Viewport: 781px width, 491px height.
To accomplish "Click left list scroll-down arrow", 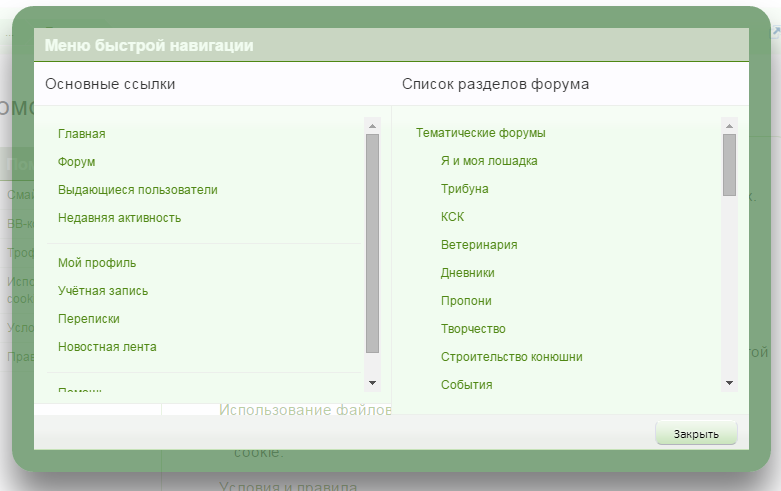I will point(372,383).
